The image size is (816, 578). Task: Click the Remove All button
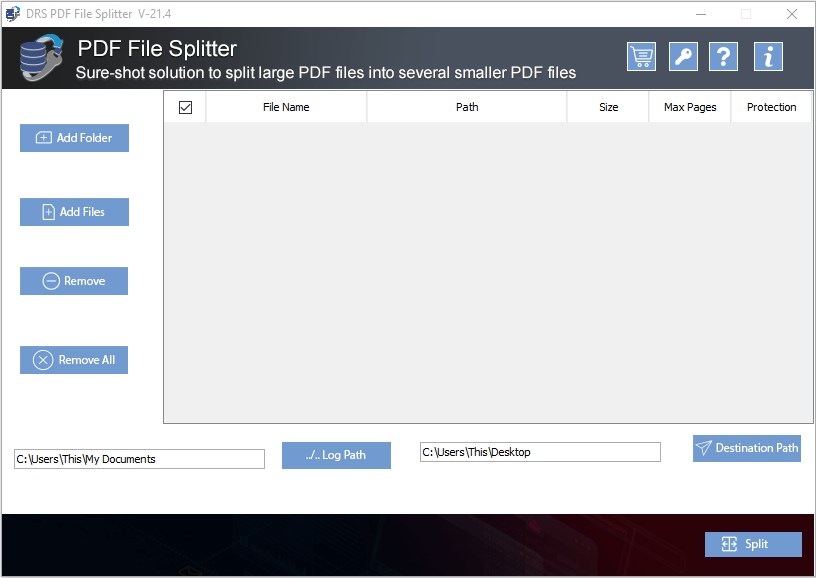click(x=74, y=360)
